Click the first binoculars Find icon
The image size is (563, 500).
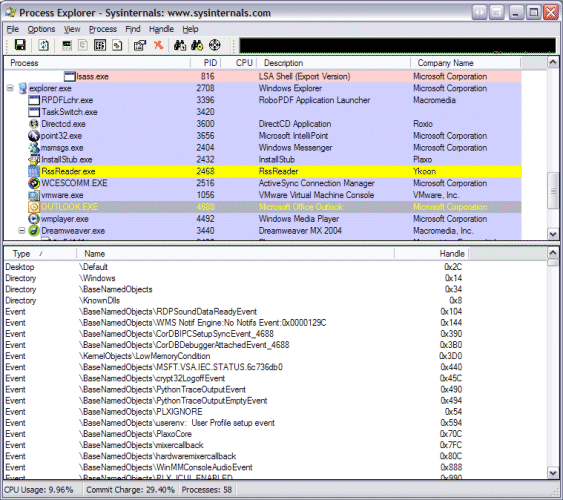pos(180,45)
